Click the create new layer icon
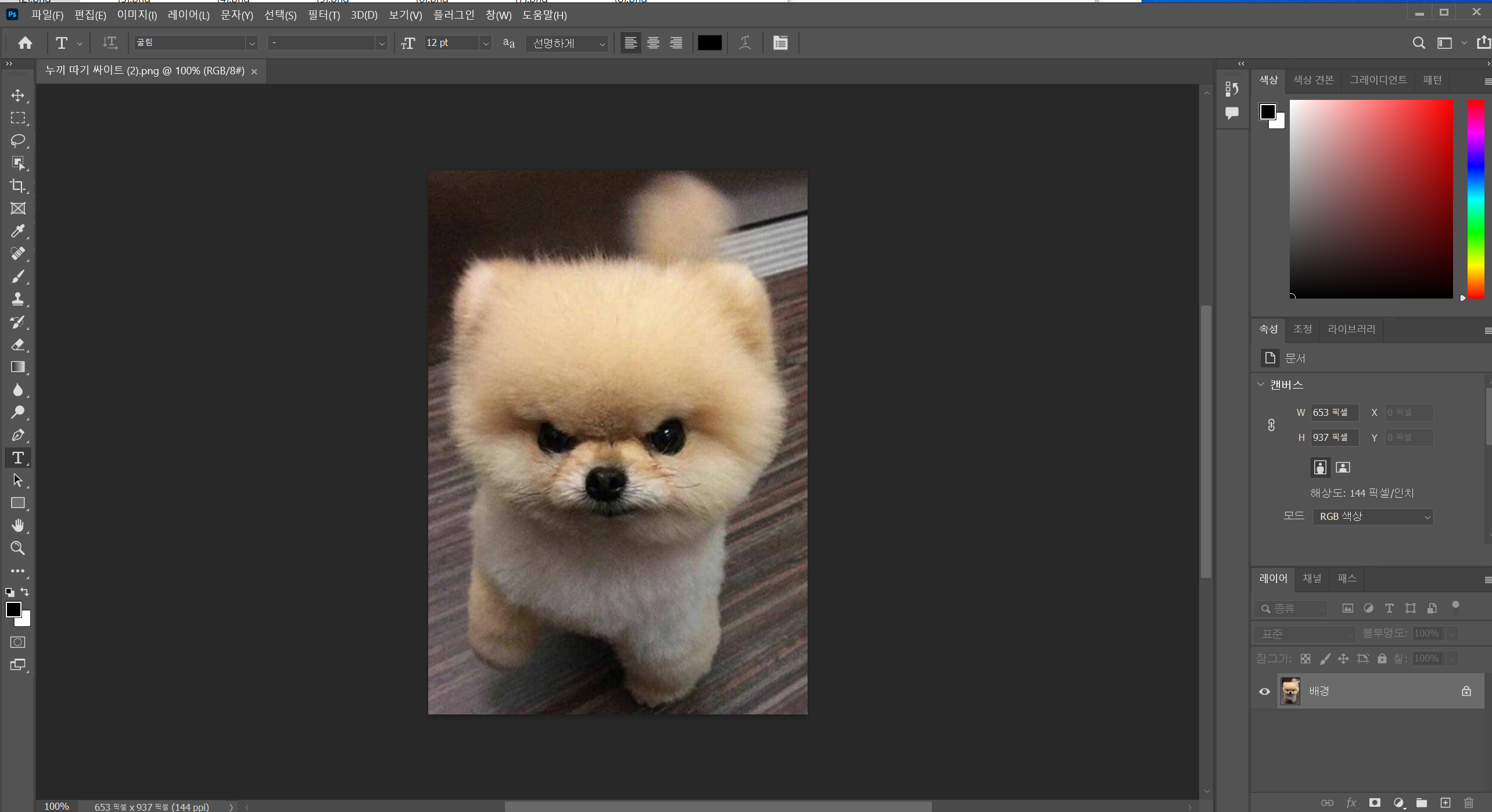Image resolution: width=1492 pixels, height=812 pixels. [1445, 803]
